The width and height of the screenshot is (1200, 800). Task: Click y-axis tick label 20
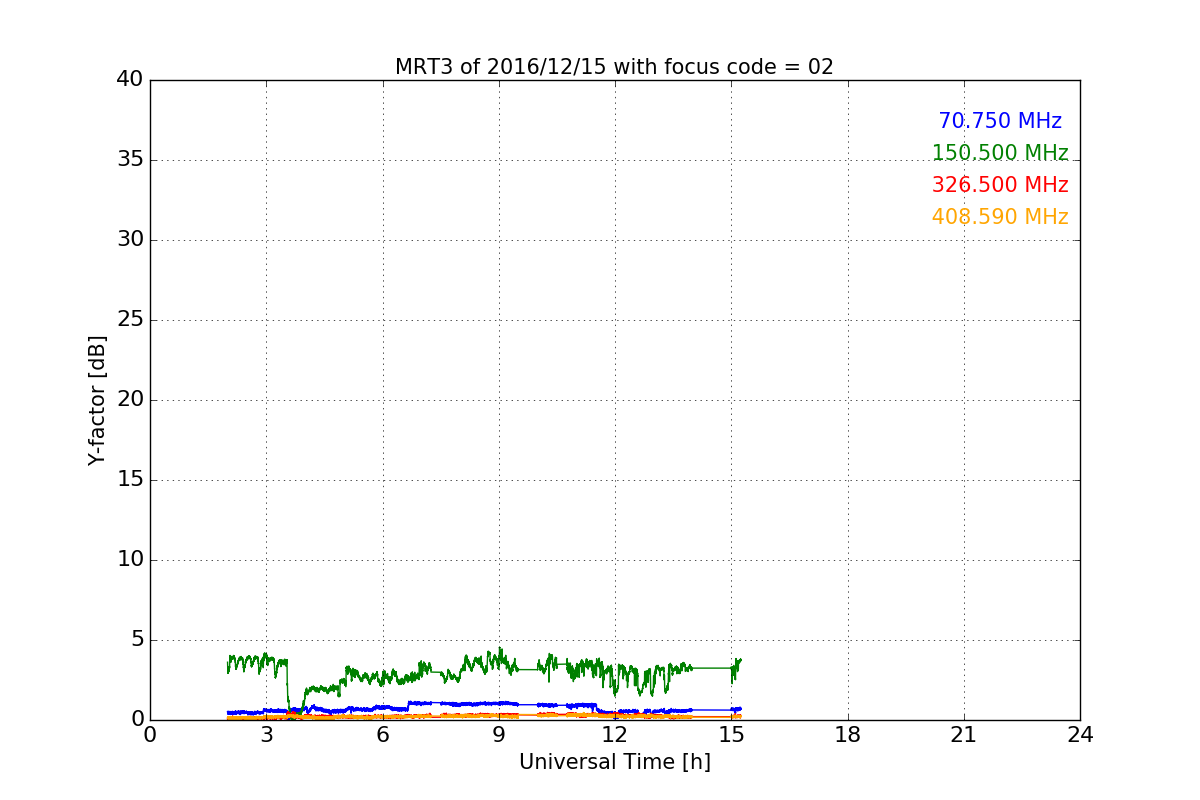click(130, 400)
